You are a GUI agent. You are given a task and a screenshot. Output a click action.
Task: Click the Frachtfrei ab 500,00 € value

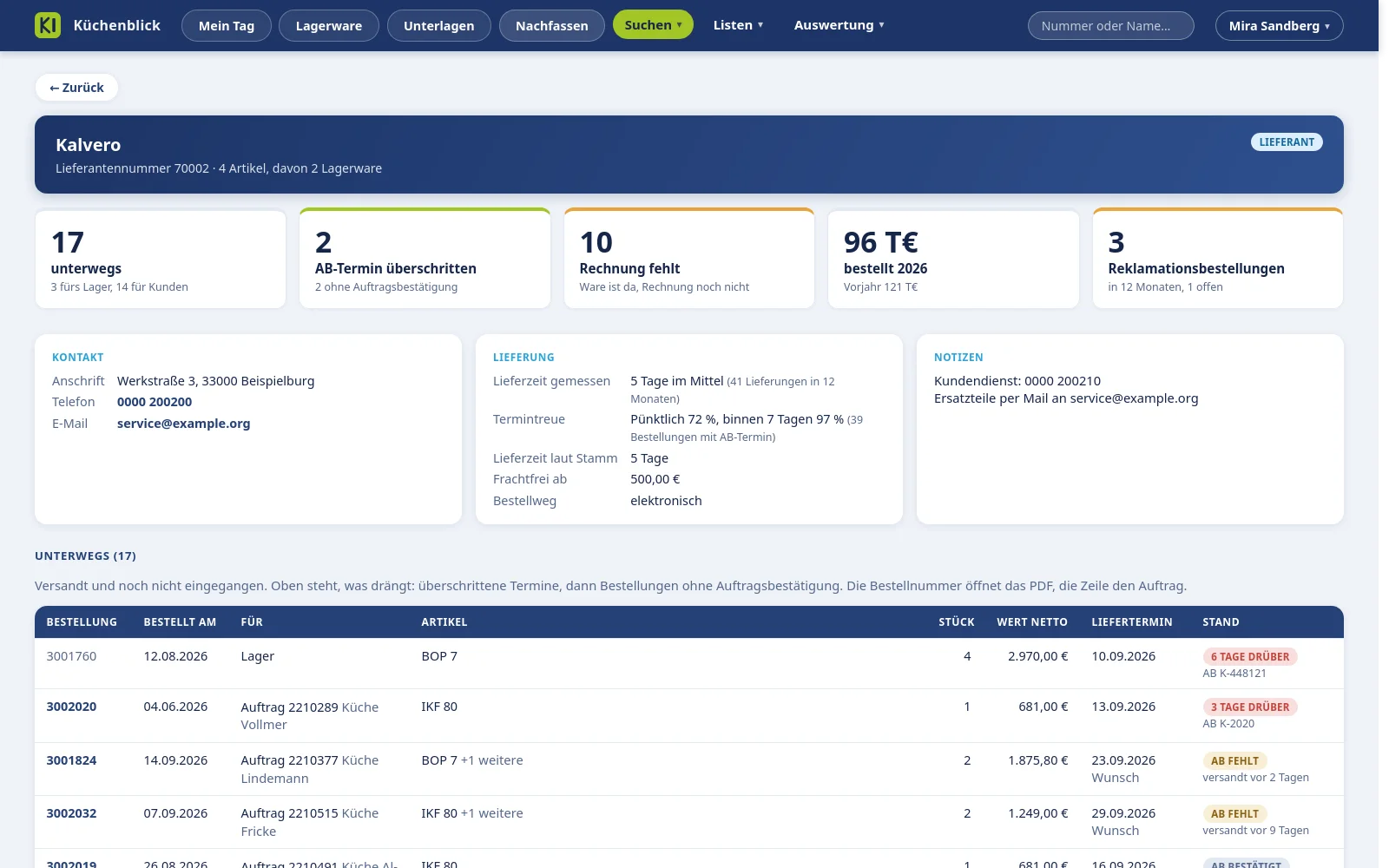[x=655, y=479]
